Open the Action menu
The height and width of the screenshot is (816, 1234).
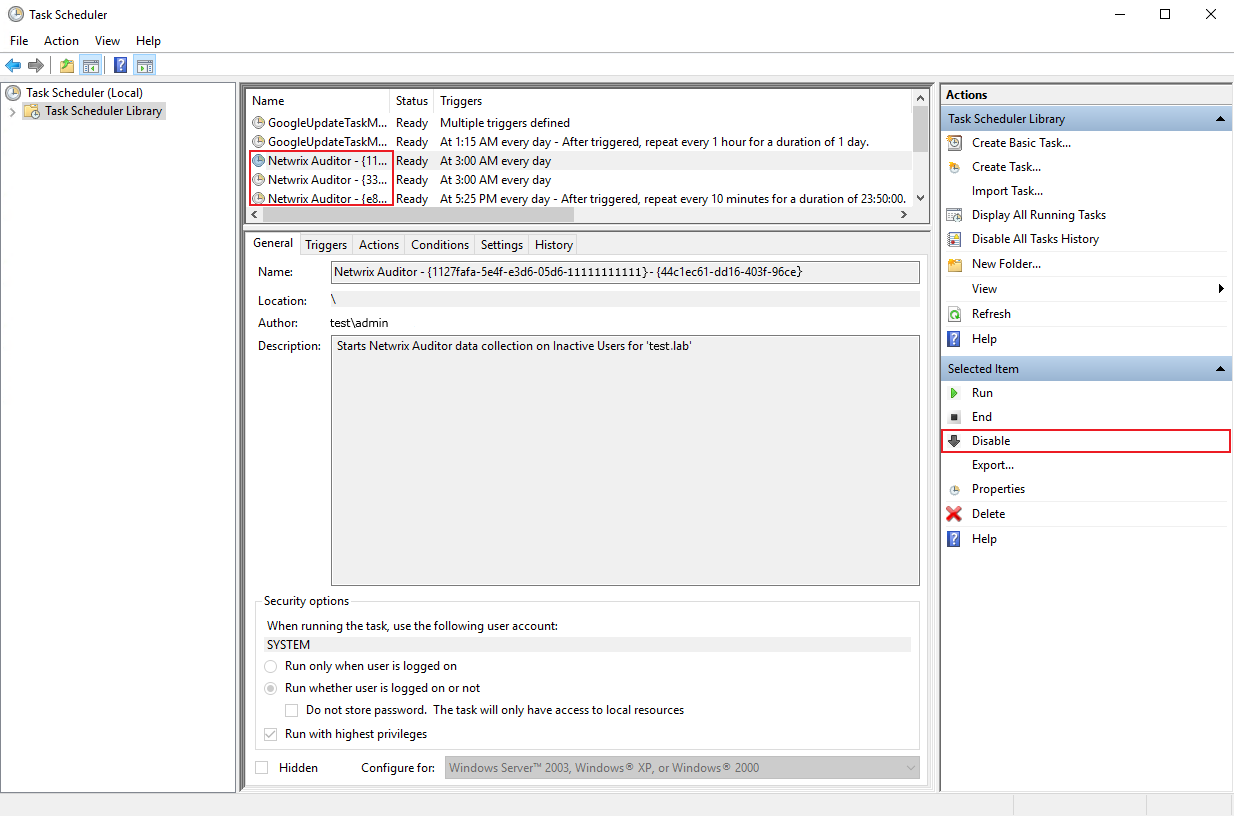61,41
